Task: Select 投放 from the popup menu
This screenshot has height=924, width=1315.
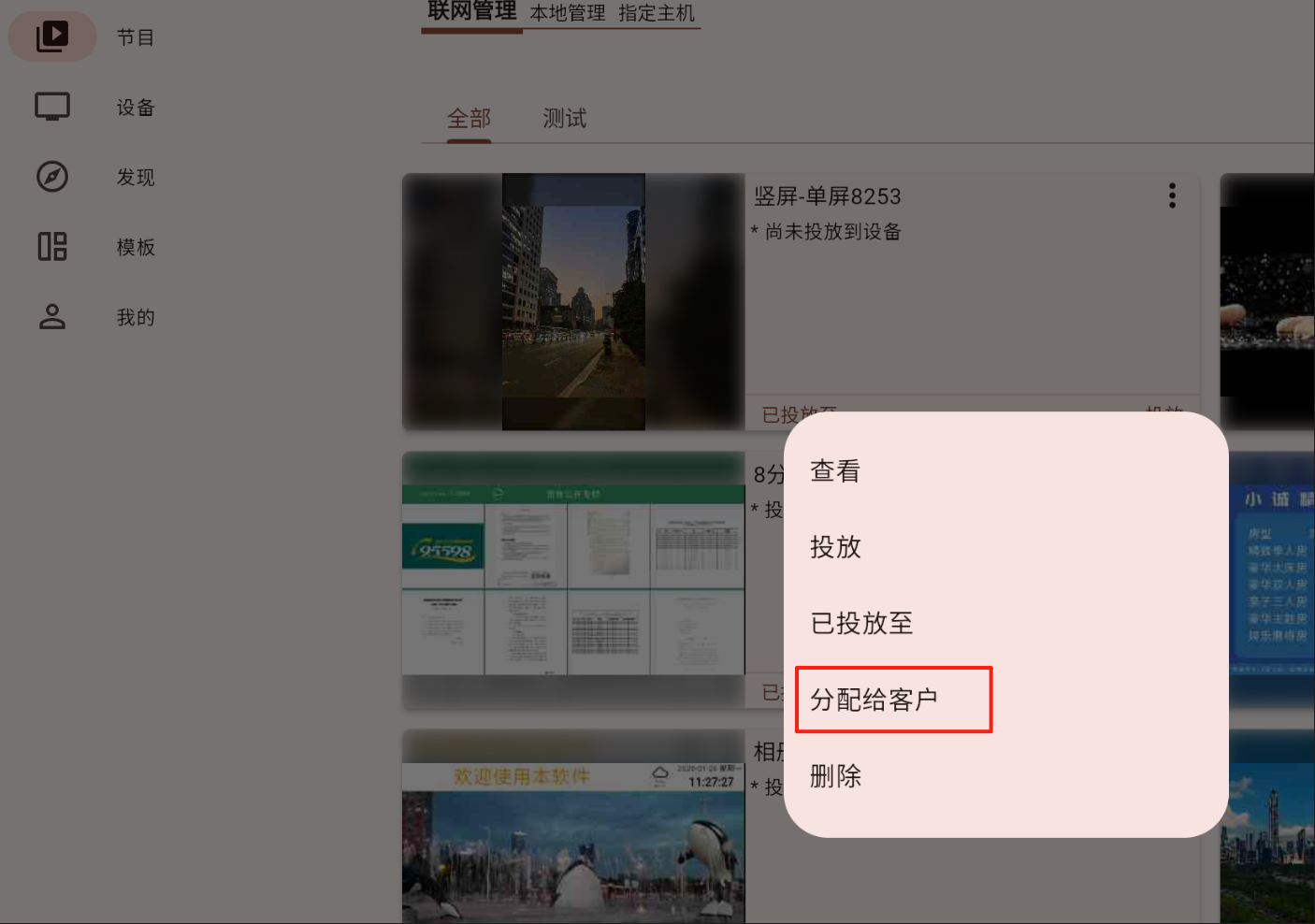Action: click(835, 547)
